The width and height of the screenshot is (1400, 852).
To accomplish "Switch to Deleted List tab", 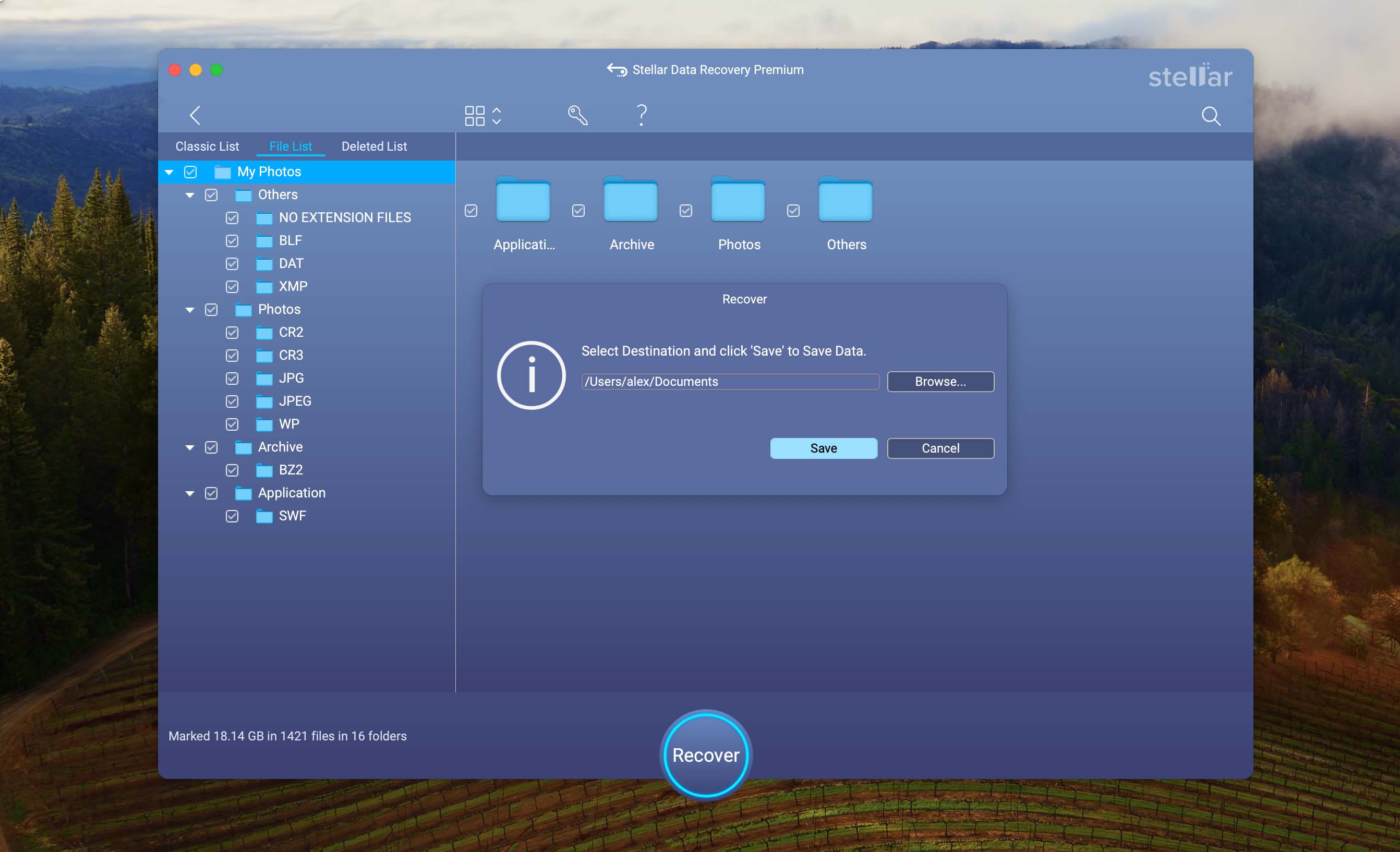I will [x=374, y=147].
